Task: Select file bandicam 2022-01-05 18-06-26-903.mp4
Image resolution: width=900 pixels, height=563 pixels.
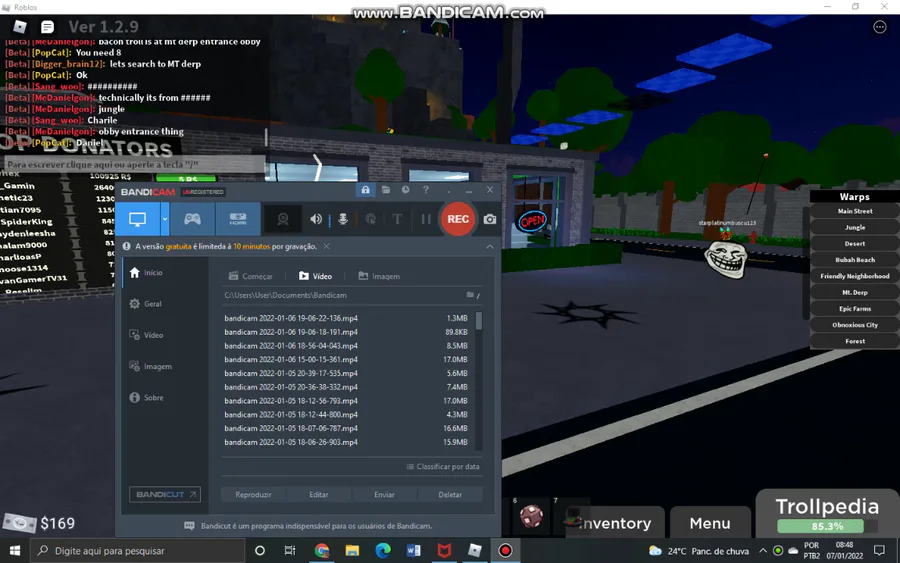Action: pos(348,442)
